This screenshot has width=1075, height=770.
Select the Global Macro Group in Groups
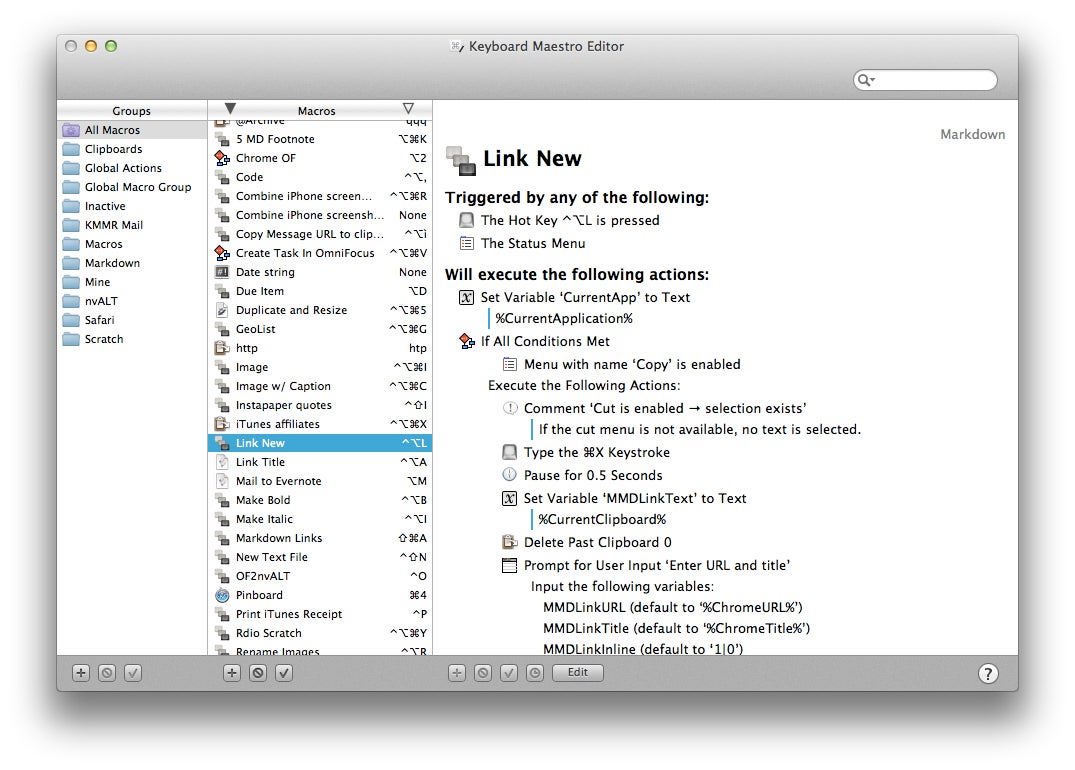coord(137,187)
